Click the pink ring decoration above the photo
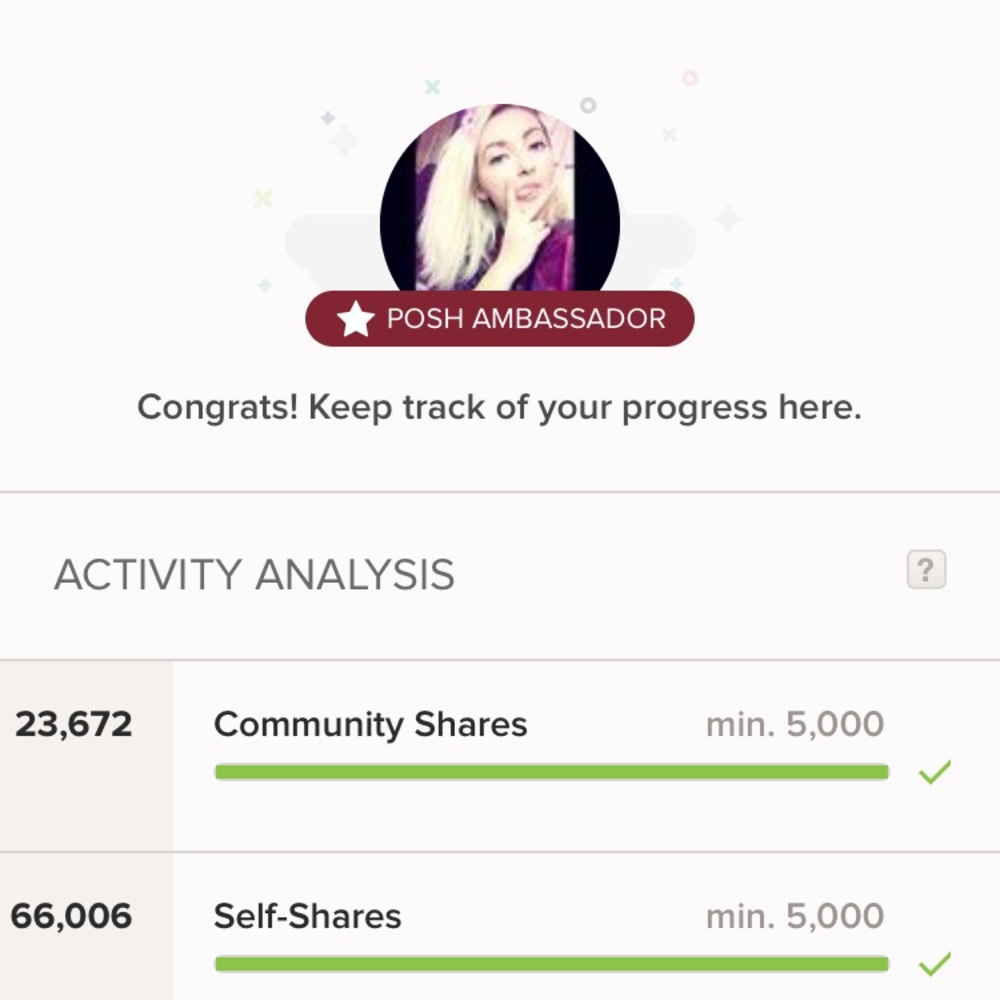 [689, 77]
